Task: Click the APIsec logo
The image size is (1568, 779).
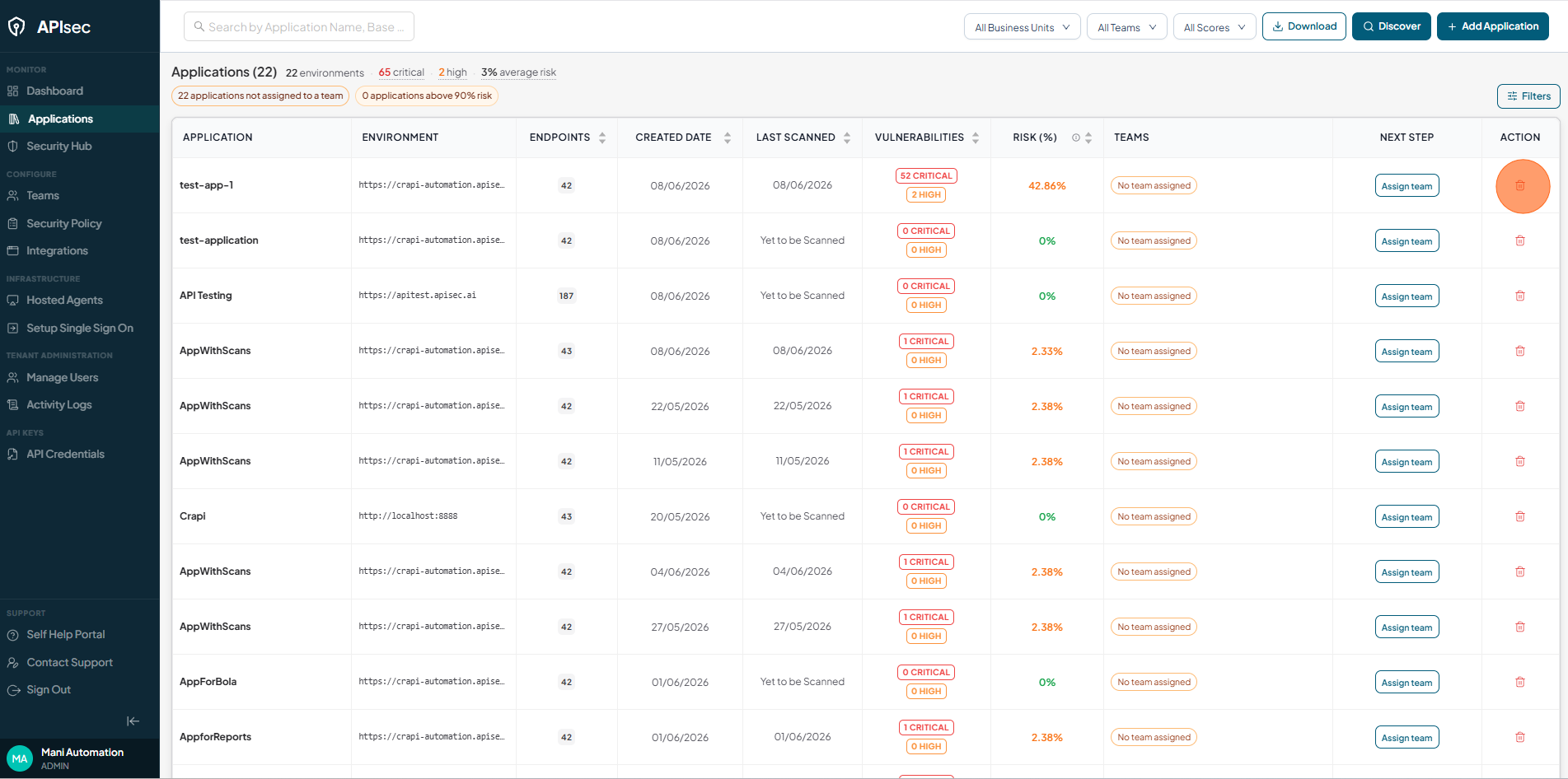Action: [49, 27]
